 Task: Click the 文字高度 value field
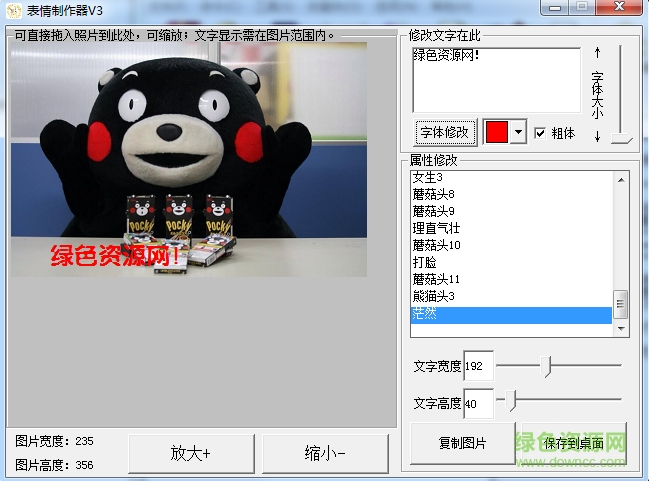[478, 404]
